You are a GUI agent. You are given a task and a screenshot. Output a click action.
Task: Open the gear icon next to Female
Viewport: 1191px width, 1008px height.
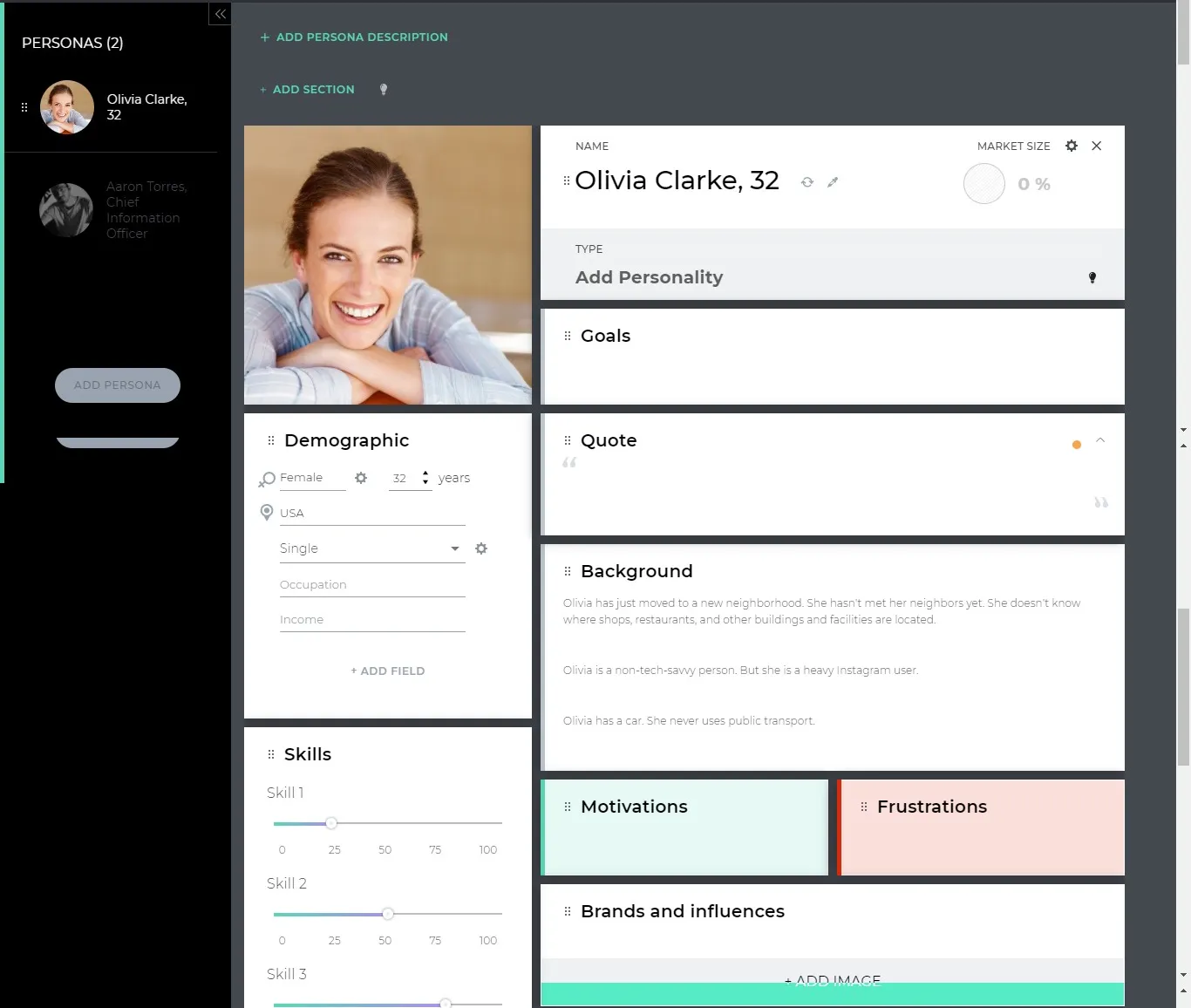(361, 478)
